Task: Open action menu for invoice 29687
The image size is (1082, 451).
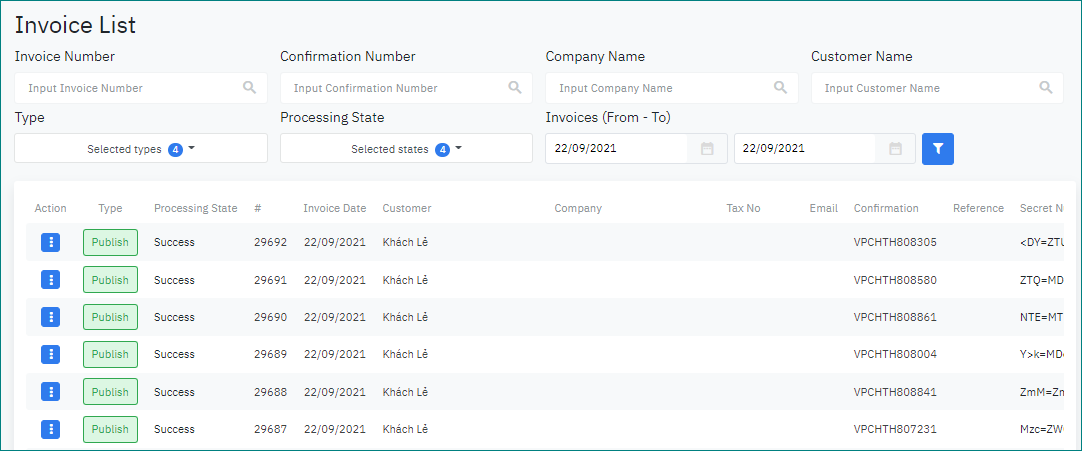Action: (51, 429)
